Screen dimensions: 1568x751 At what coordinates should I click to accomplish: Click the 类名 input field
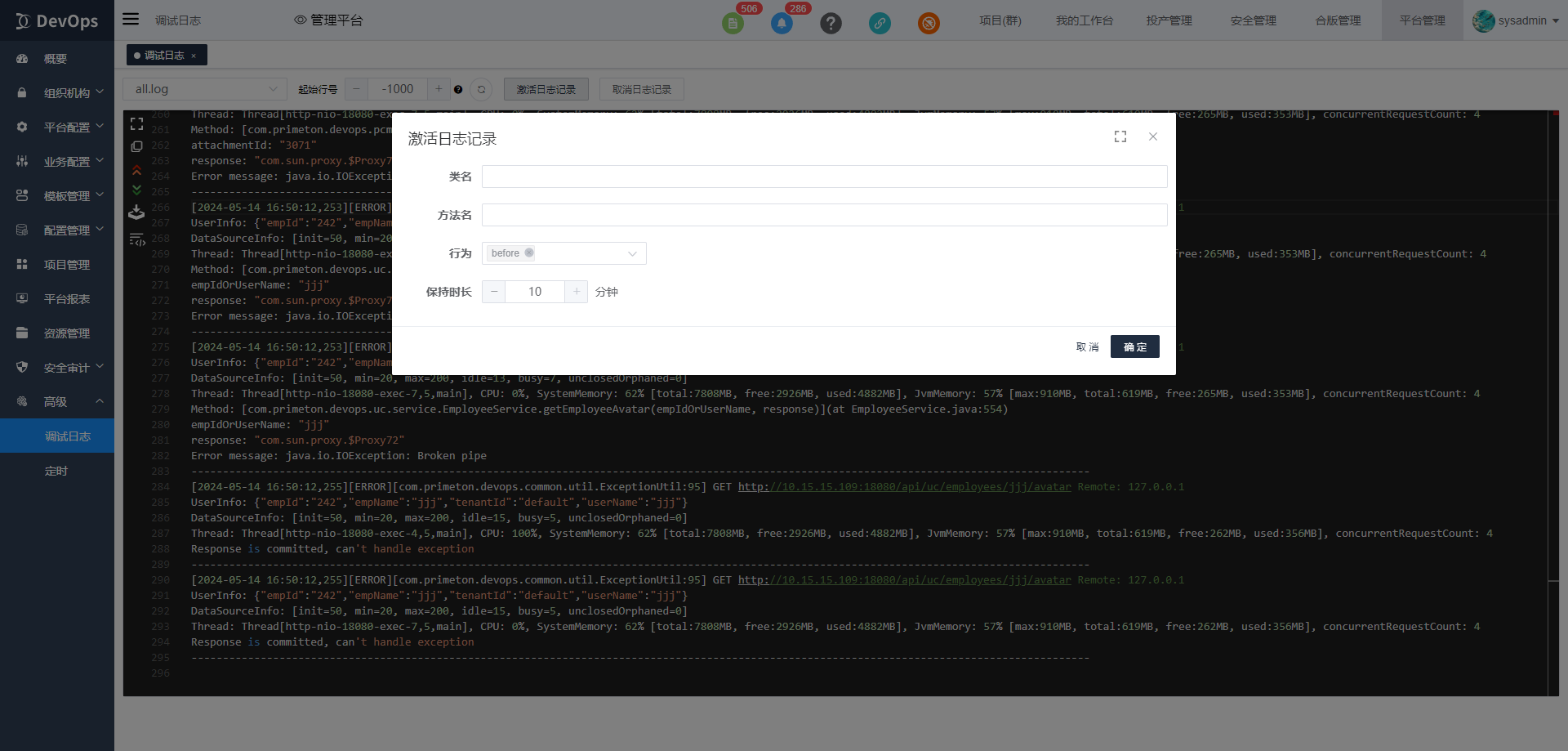[823, 177]
